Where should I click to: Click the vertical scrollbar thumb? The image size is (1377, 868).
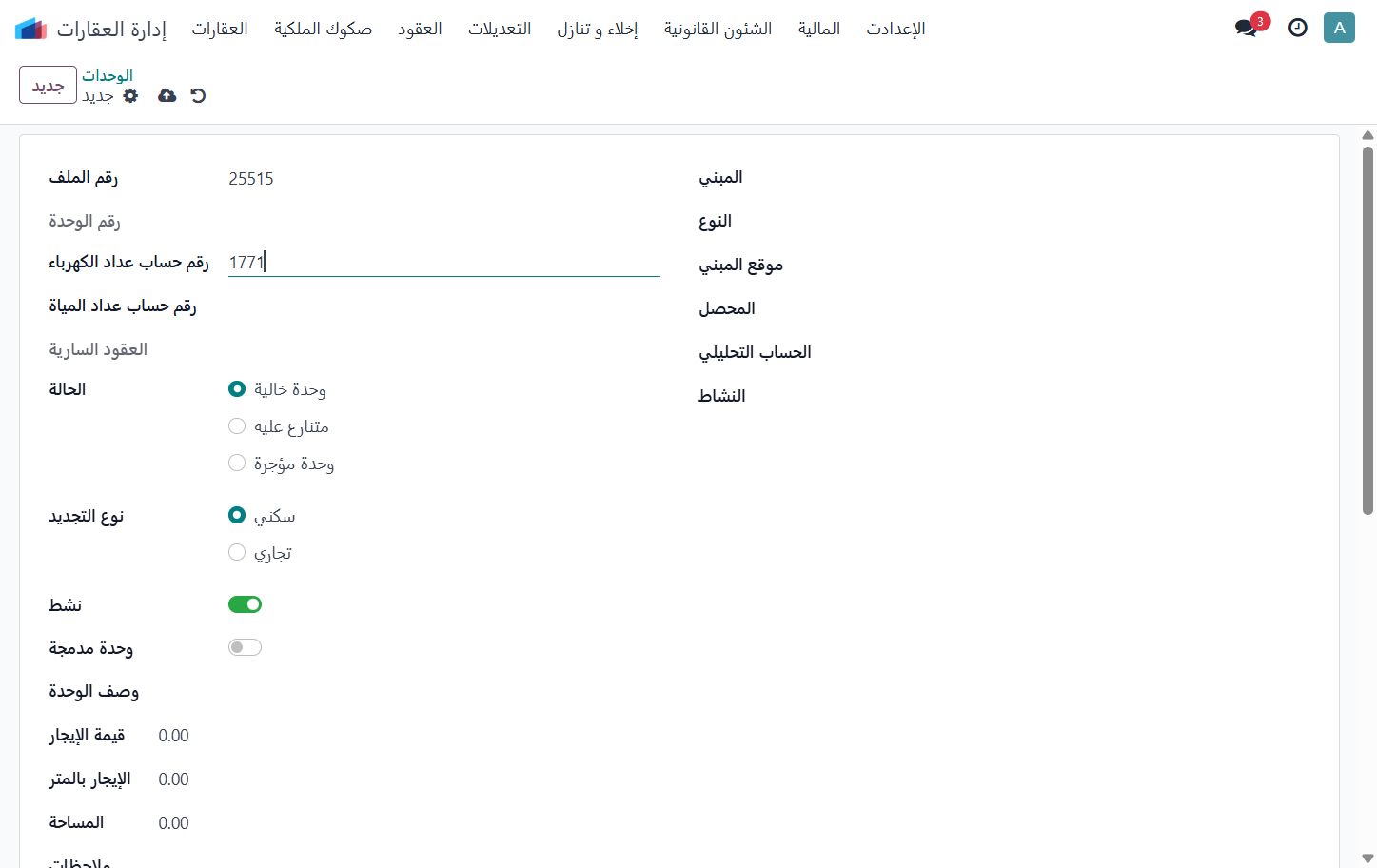[x=1367, y=330]
